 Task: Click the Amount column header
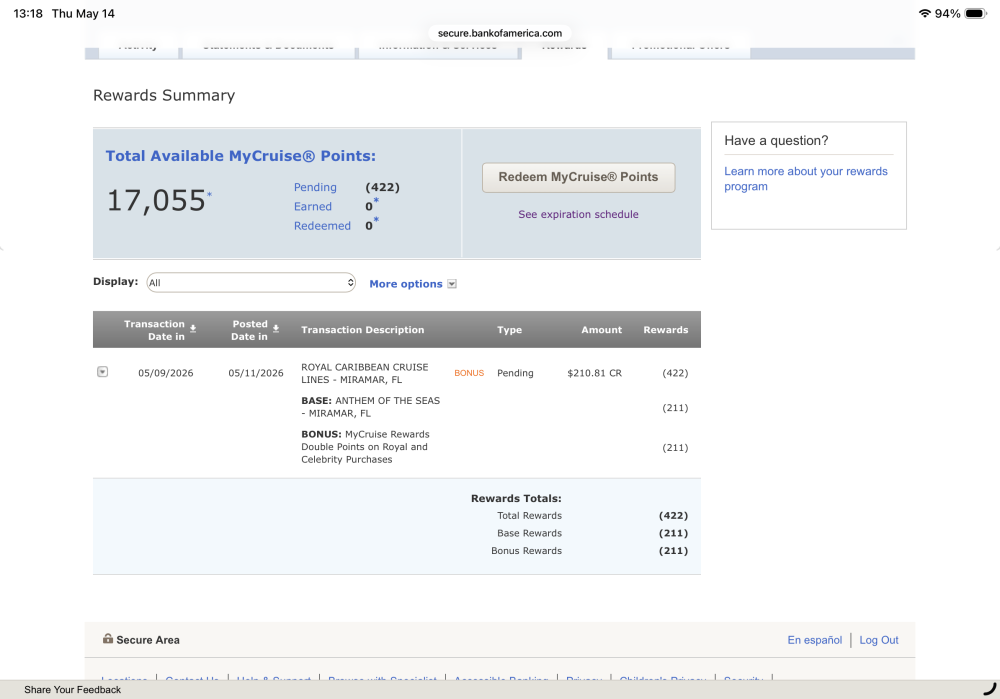(x=601, y=330)
